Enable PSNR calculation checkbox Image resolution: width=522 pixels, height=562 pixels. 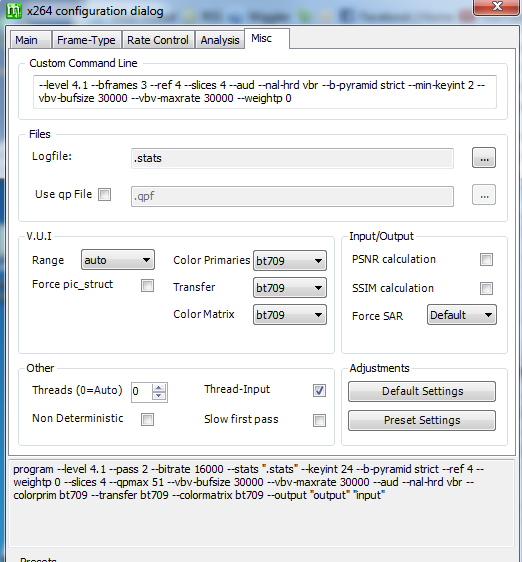pyautogui.click(x=486, y=259)
